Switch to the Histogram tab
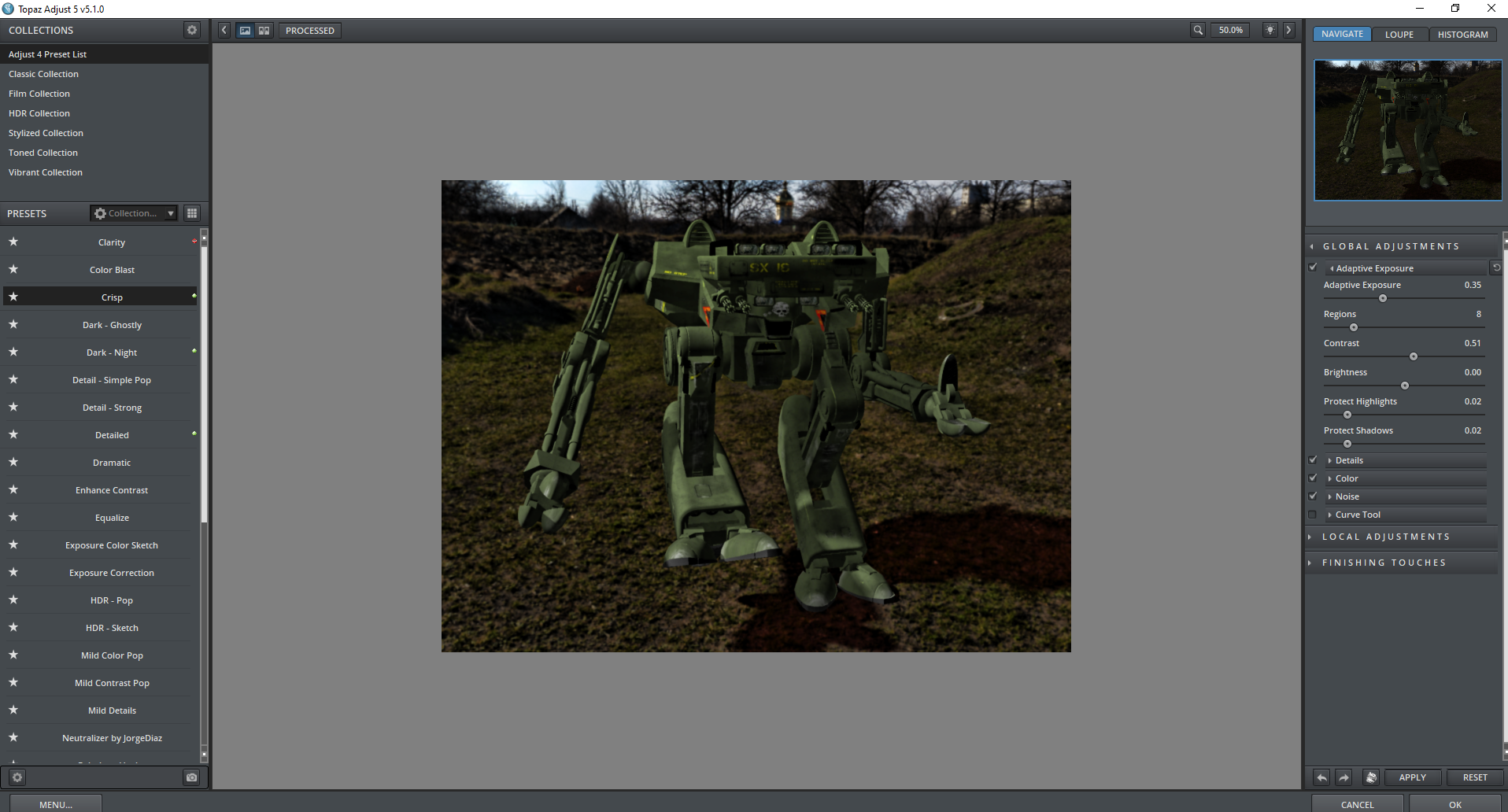The image size is (1508, 812). click(x=1463, y=34)
